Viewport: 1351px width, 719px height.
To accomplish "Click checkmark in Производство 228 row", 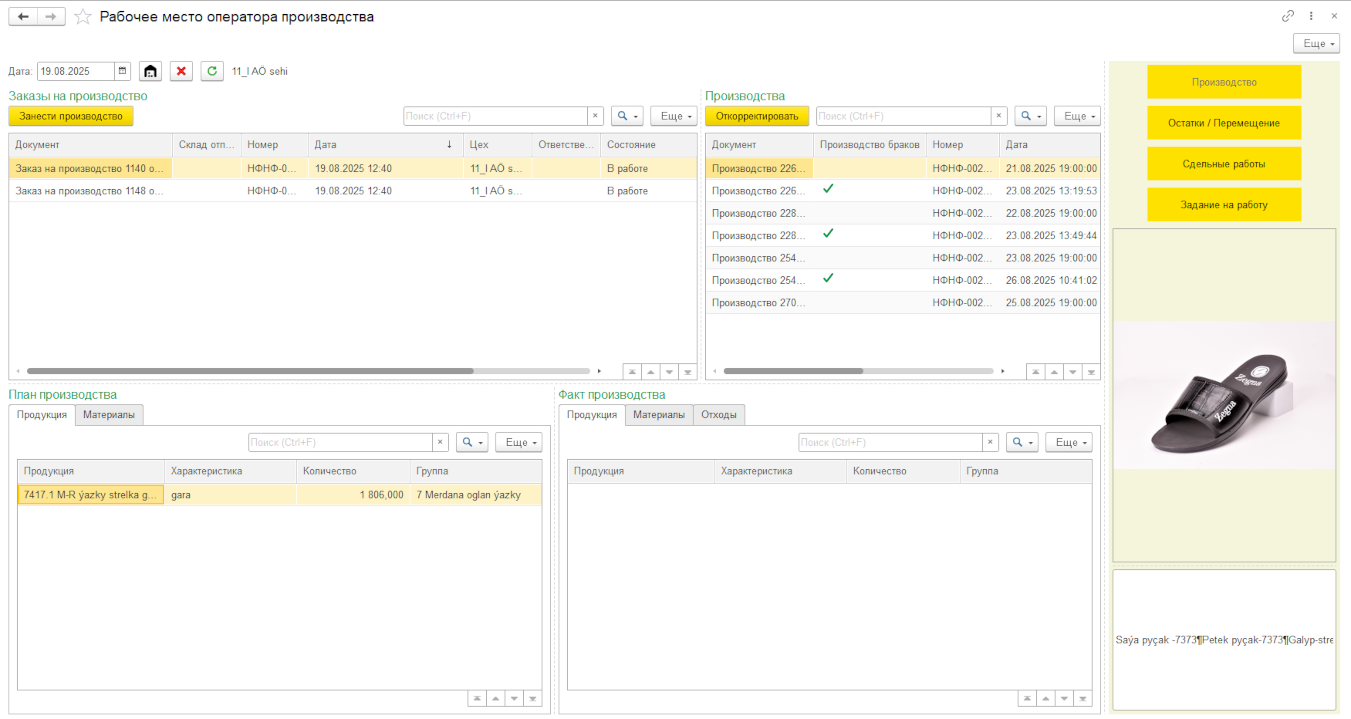I will click(827, 234).
